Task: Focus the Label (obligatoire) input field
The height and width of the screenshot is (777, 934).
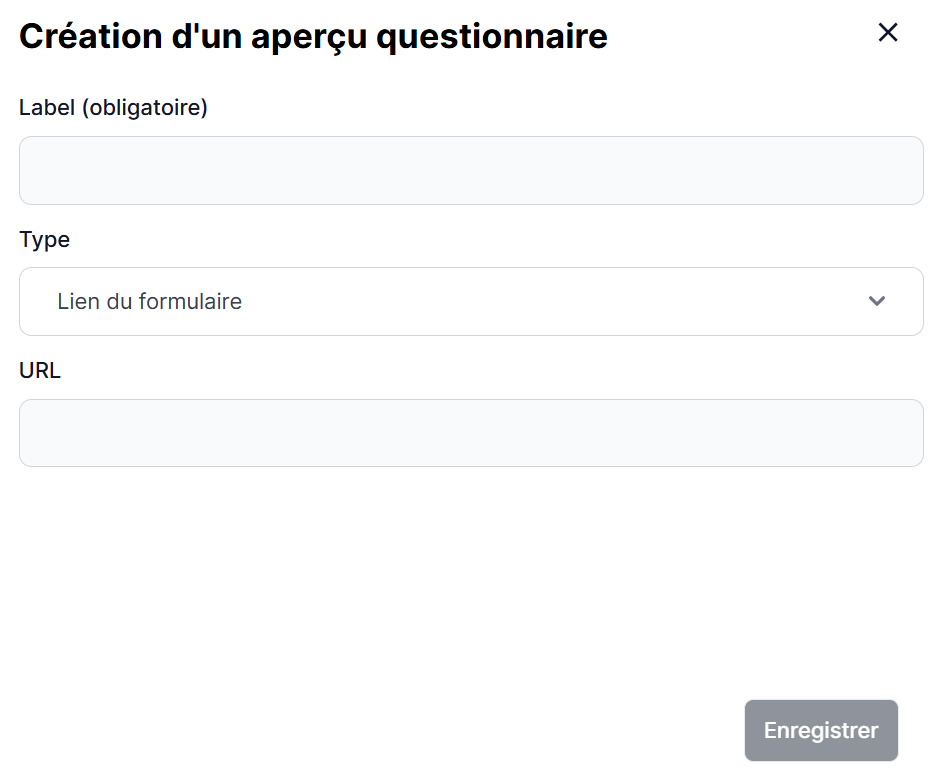Action: (x=471, y=170)
